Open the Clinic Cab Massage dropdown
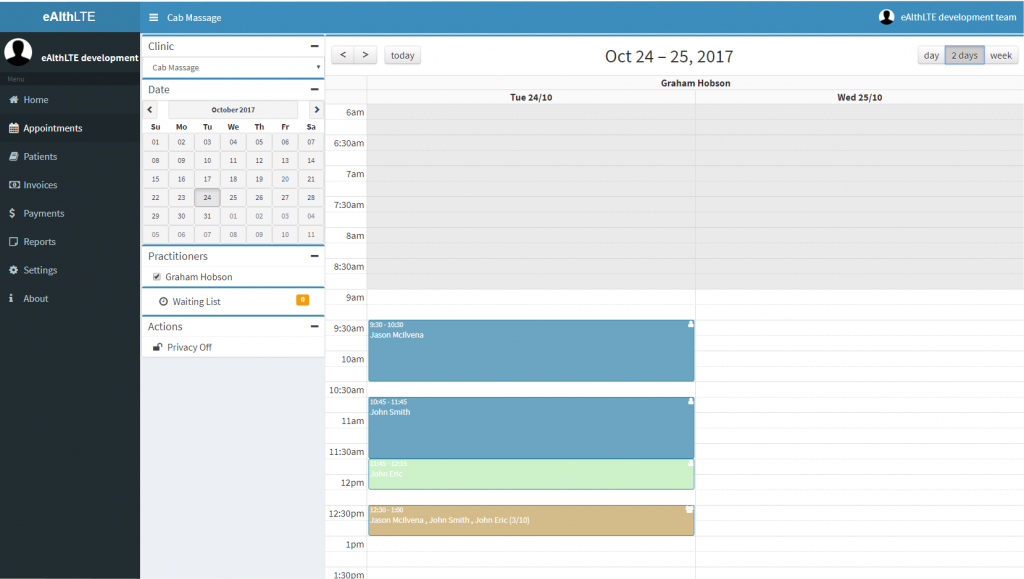This screenshot has height=579, width=1024. coord(233,67)
